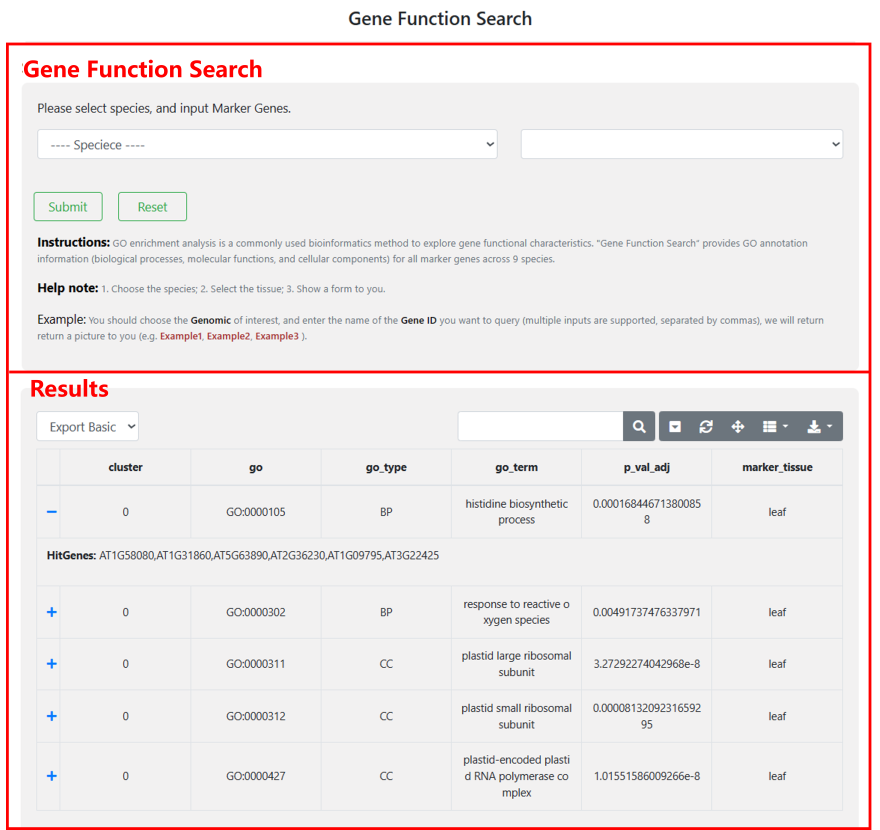Click into the results table search field
Viewport: 880px width, 830px height.
(x=540, y=427)
